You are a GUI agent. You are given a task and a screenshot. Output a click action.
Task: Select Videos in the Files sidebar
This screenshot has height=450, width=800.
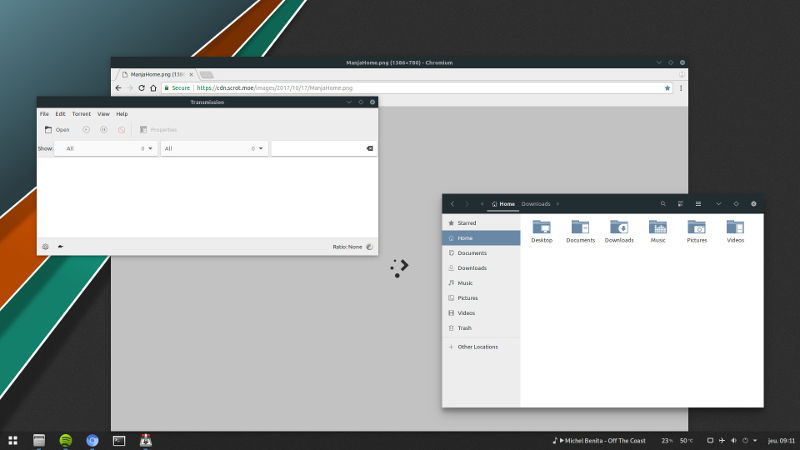coord(481,313)
